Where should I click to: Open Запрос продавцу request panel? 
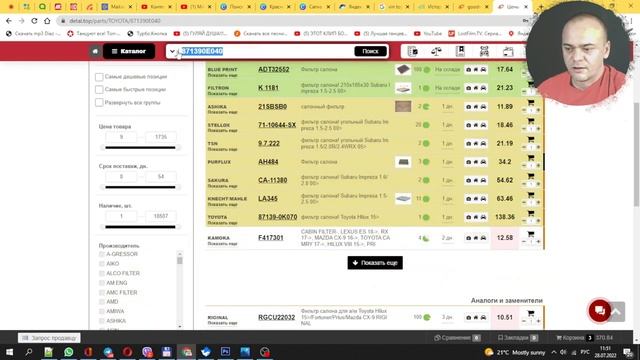coord(49,338)
